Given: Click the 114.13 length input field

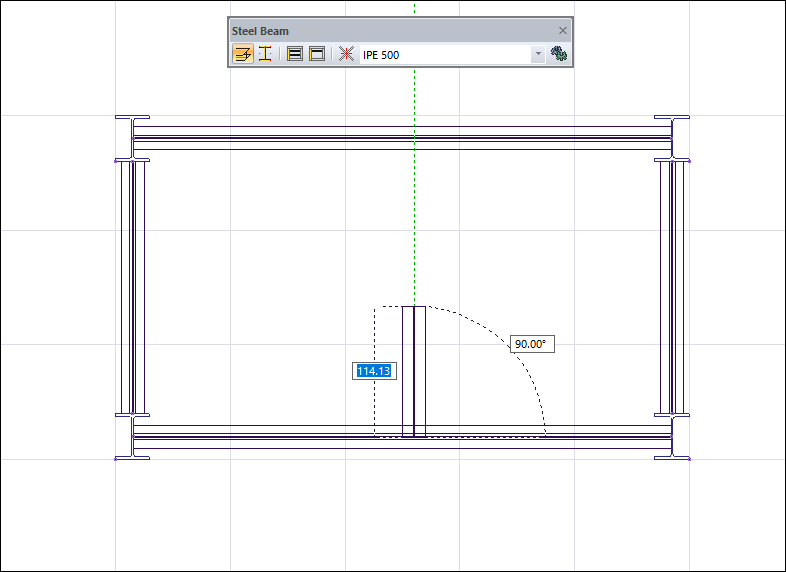Looking at the screenshot, I should (374, 371).
